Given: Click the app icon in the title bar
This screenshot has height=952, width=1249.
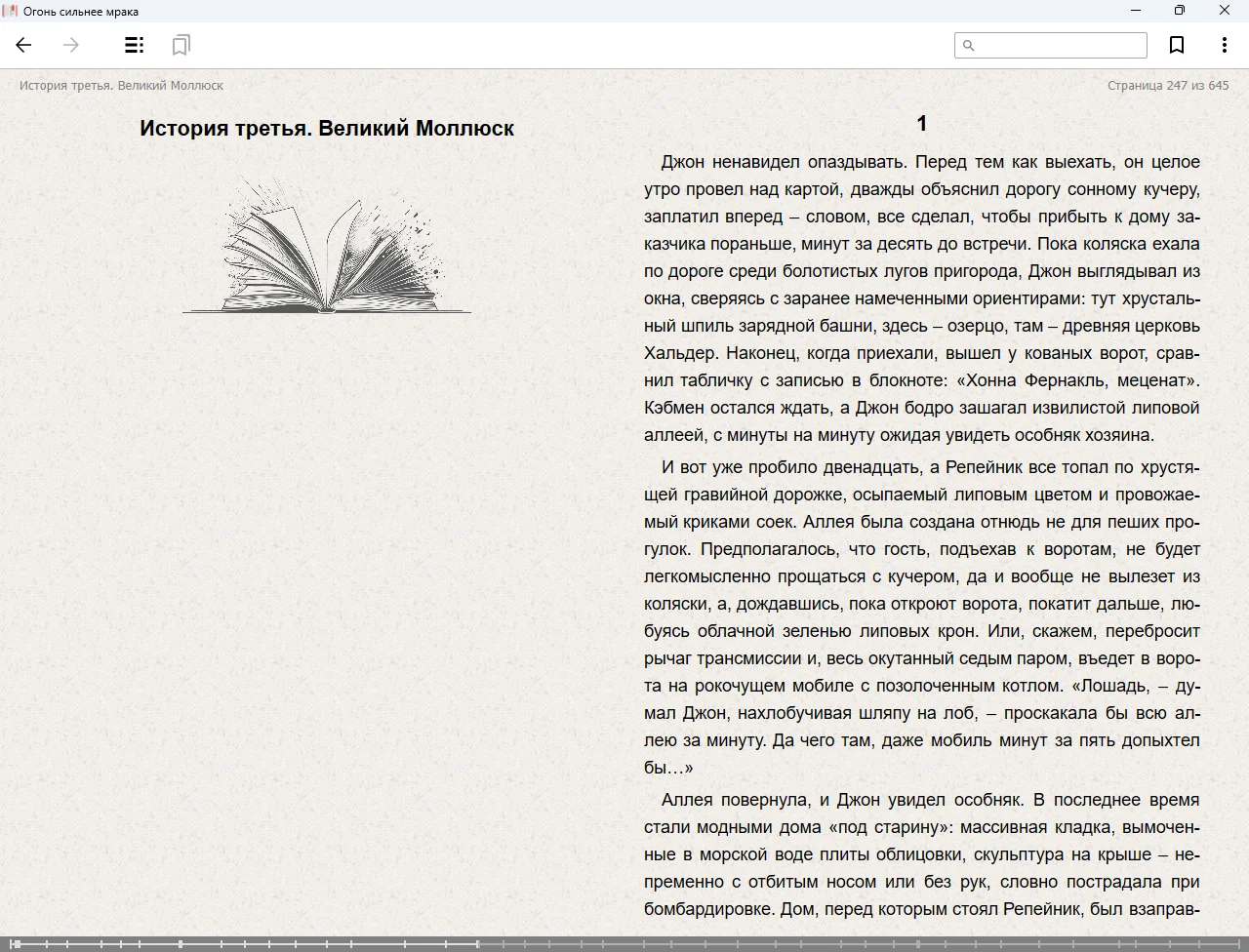Looking at the screenshot, I should tap(11, 11).
